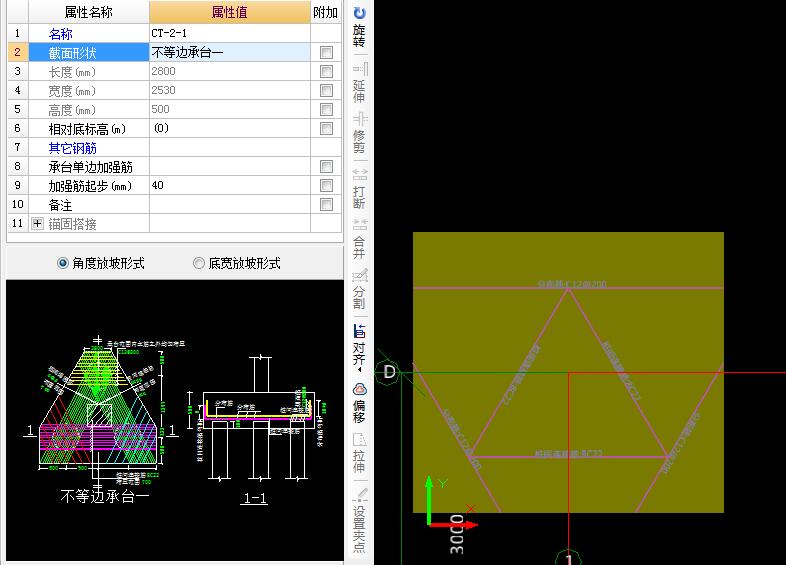Toggle the 附加 checkbox for 加强筋起步 row
786x565 pixels.
[x=326, y=185]
